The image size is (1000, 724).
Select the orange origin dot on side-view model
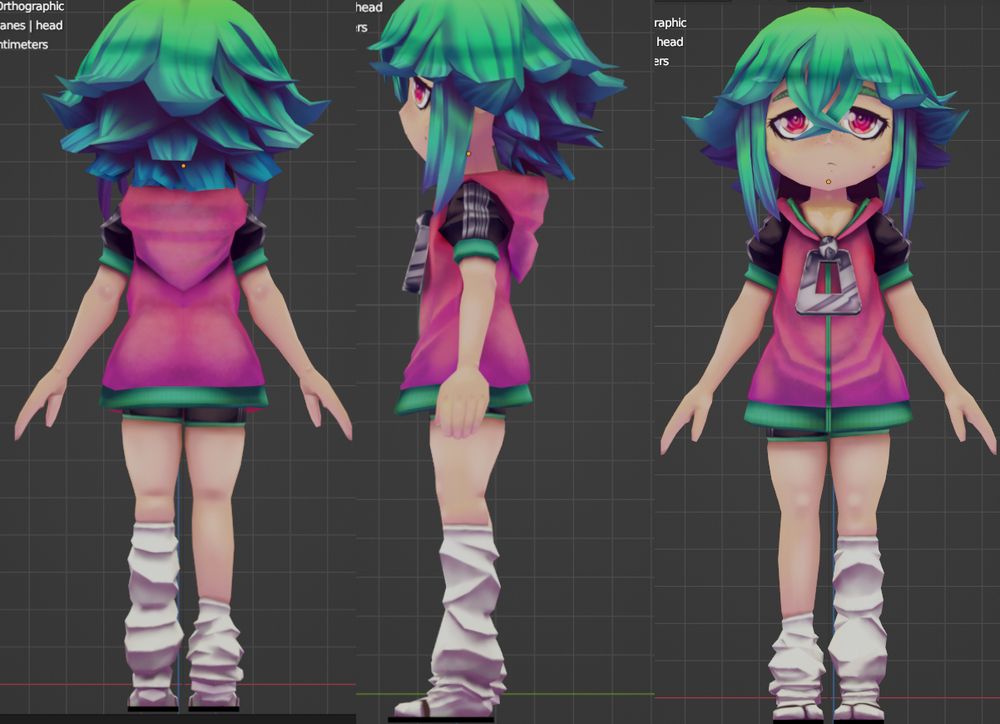(469, 154)
